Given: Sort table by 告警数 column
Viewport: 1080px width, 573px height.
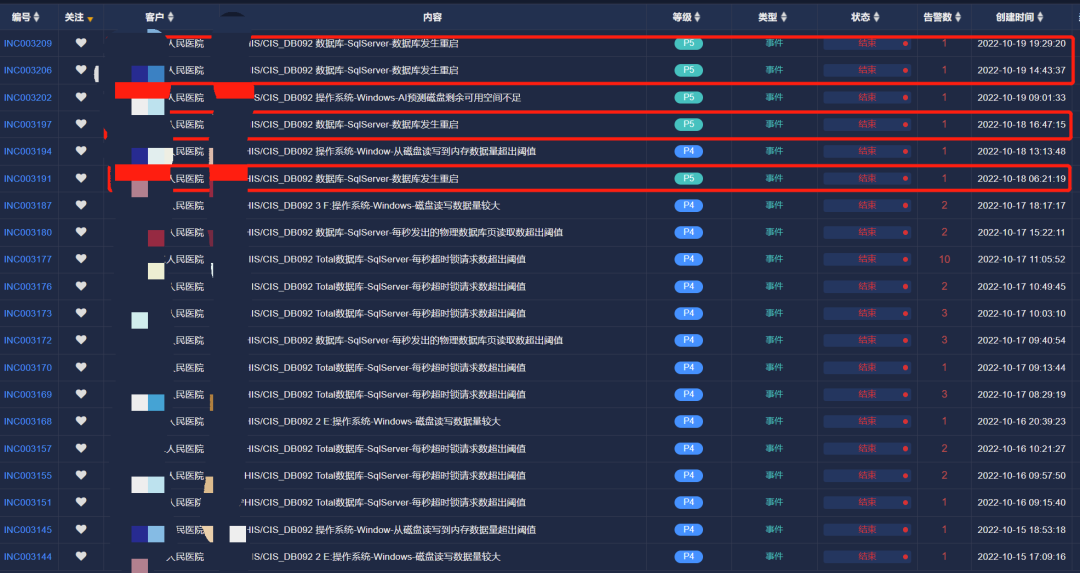Looking at the screenshot, I should point(958,17).
